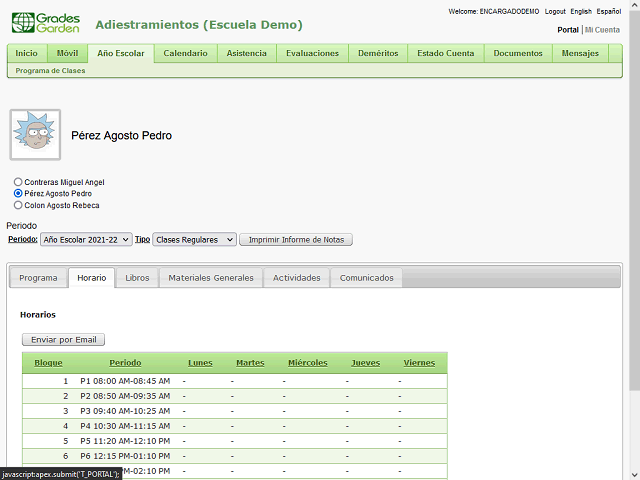Open the Materiales Generales tab

pyautogui.click(x=211, y=278)
